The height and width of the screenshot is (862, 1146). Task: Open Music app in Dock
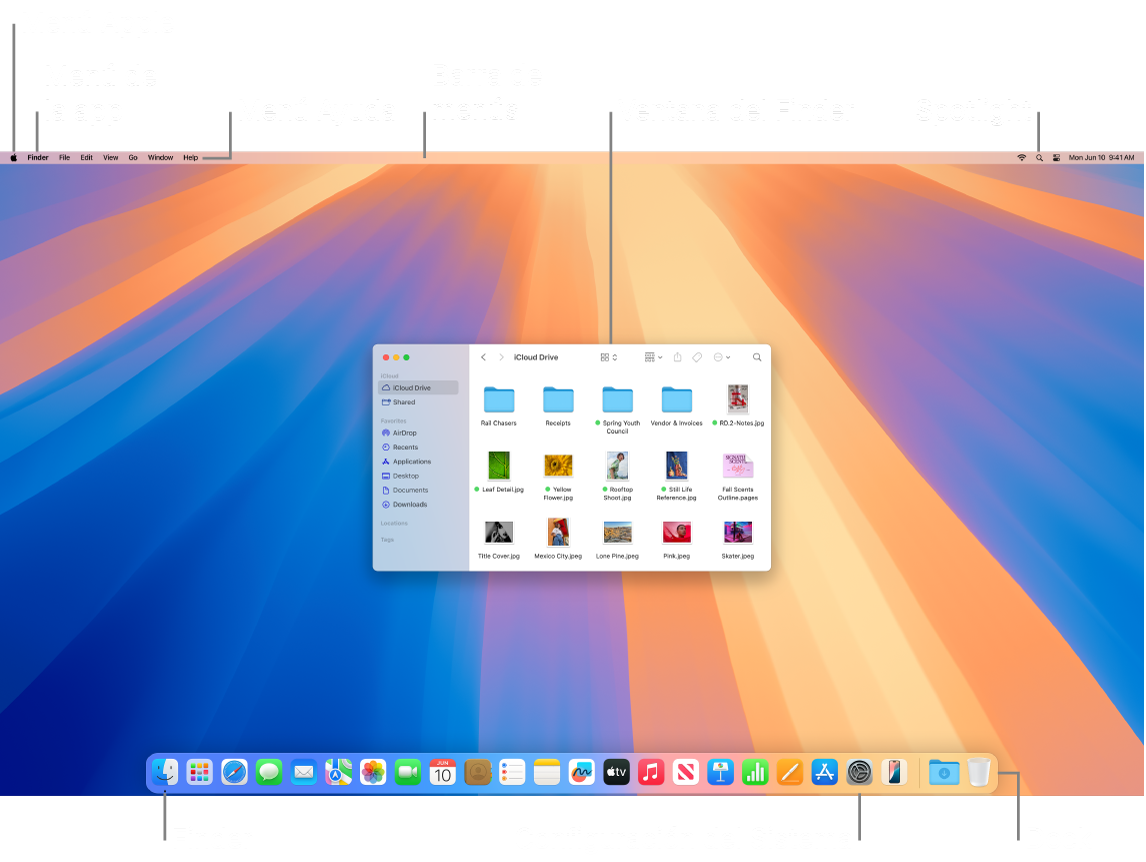click(x=651, y=772)
